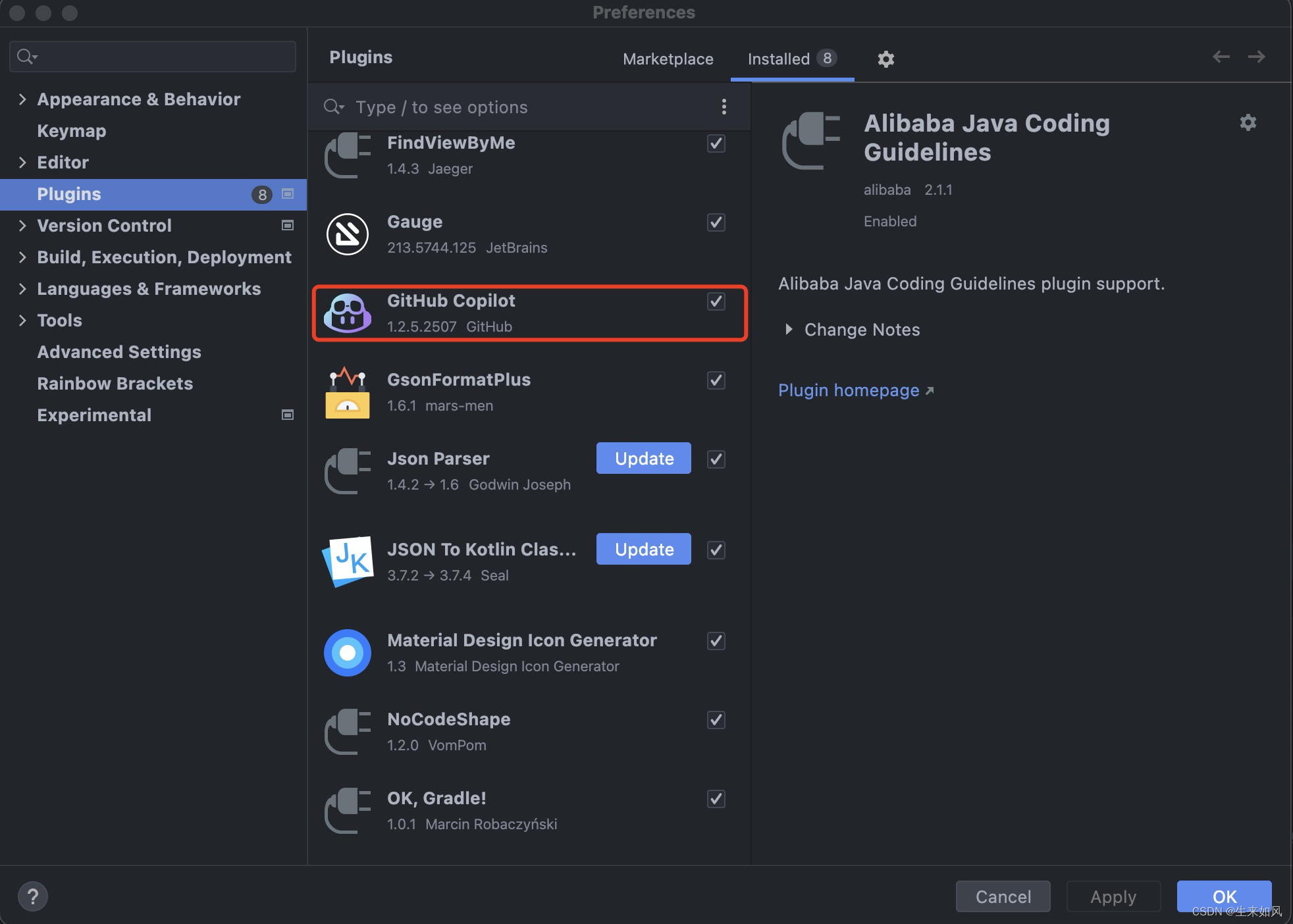Uncheck the Gauge plugin checkbox

[x=716, y=222]
